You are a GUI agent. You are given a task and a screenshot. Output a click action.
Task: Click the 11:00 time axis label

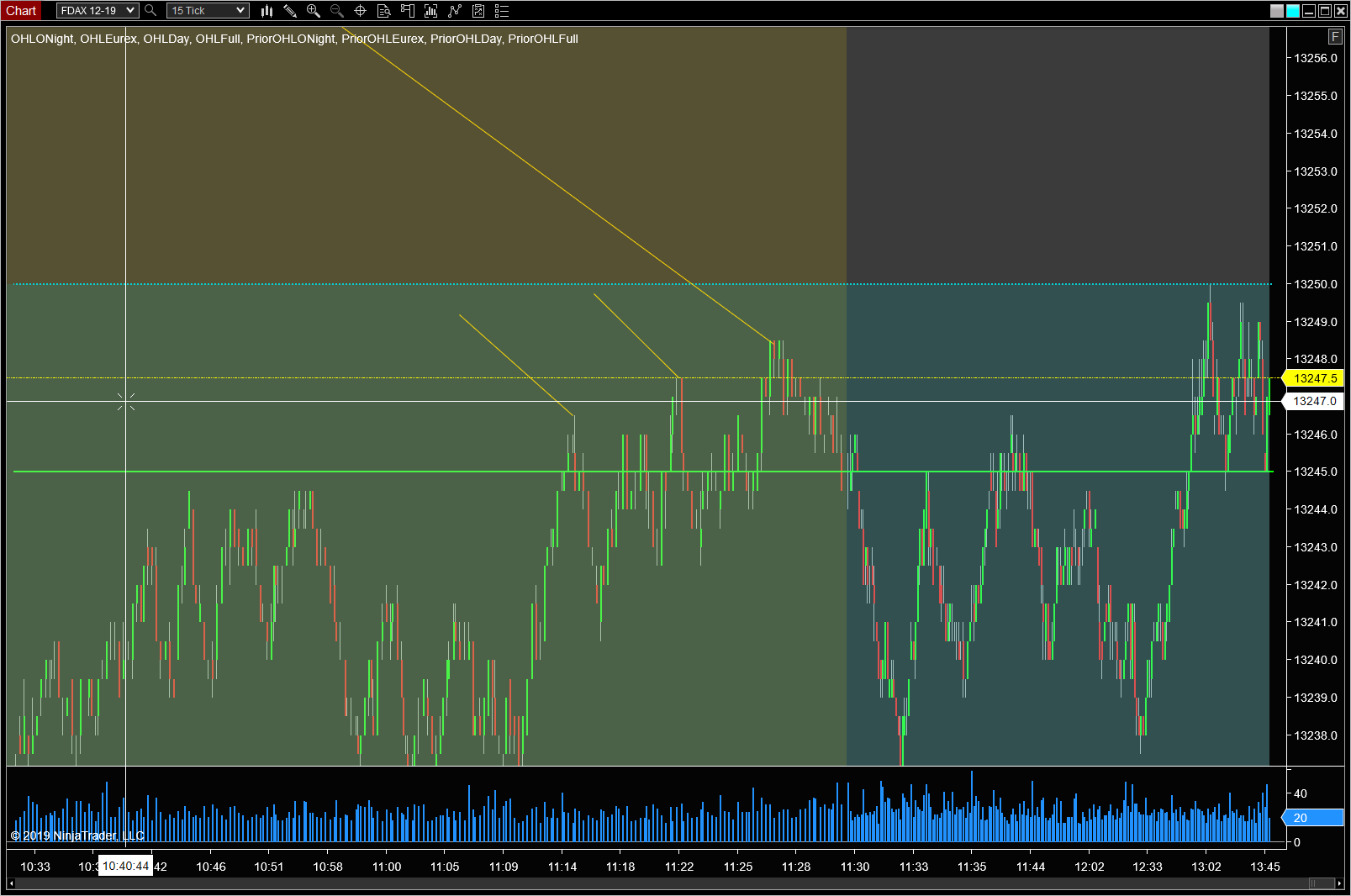pos(387,867)
